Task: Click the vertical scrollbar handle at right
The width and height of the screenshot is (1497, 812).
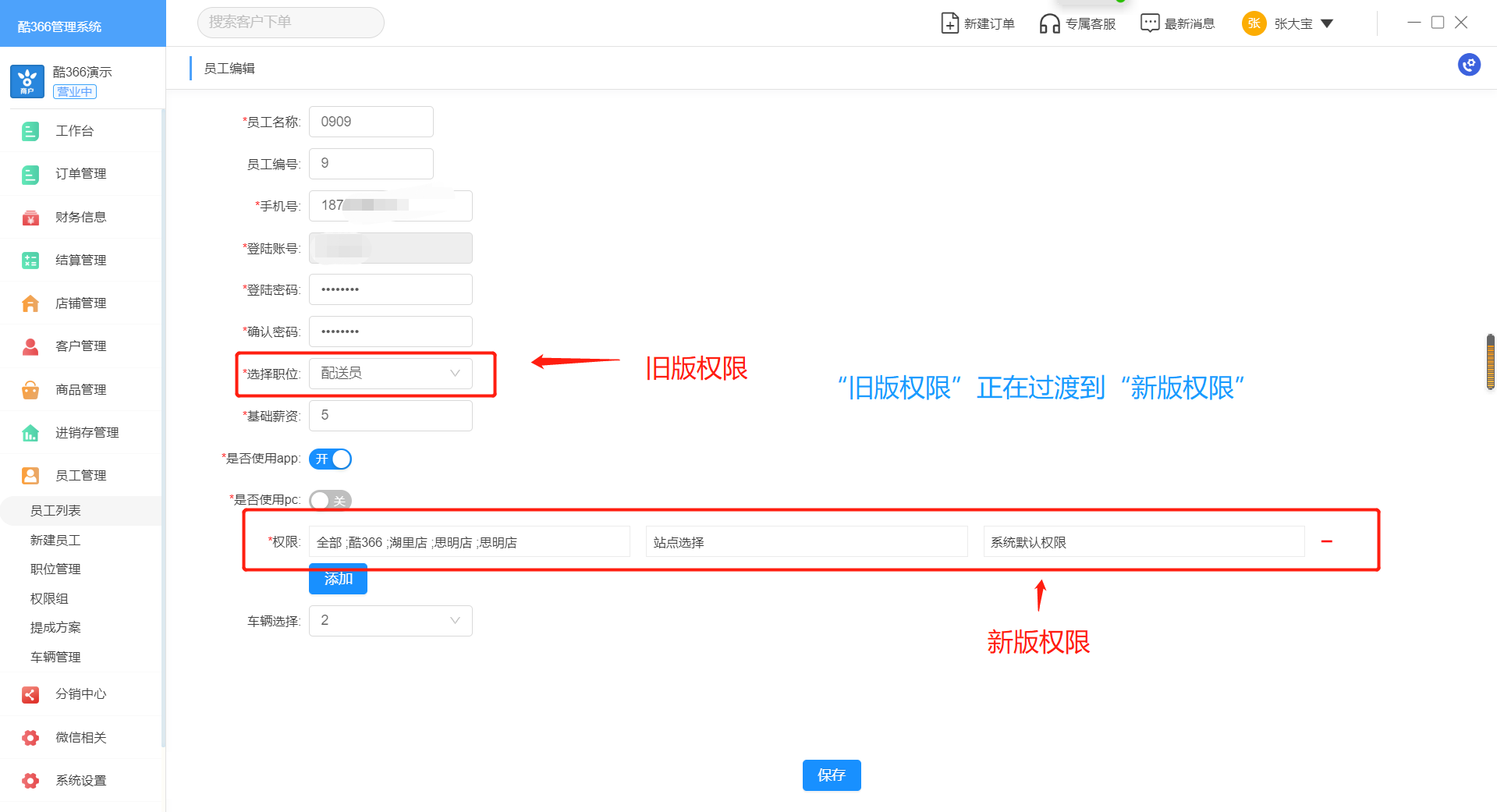Action: click(1490, 362)
